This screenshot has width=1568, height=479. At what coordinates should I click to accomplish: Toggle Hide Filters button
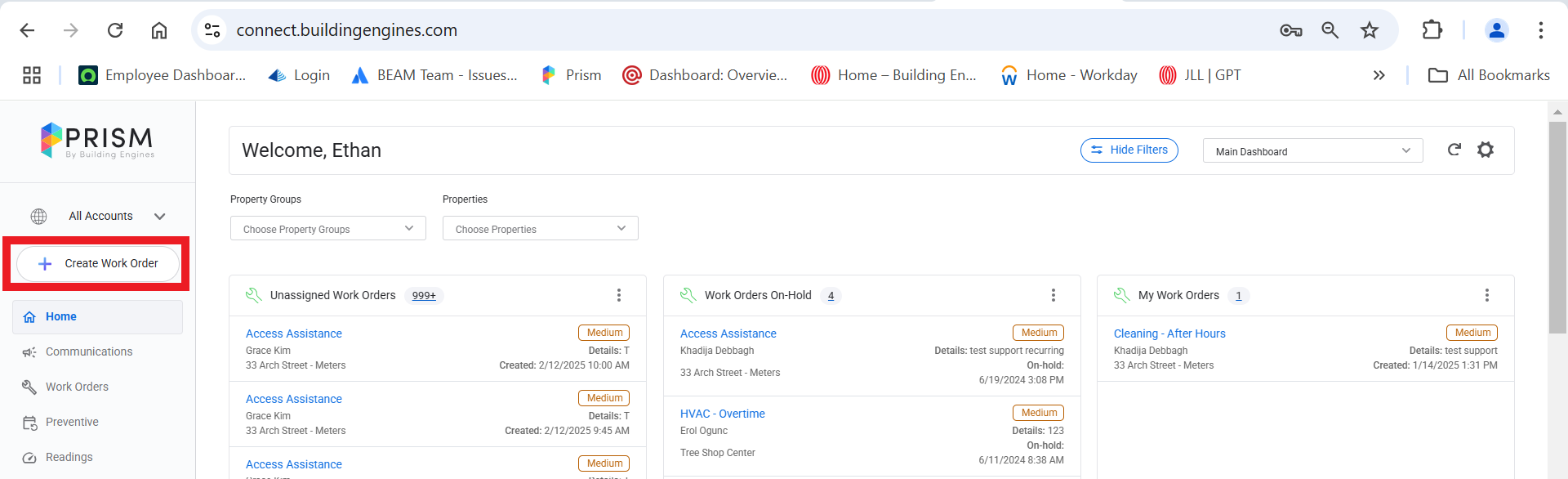(x=1129, y=150)
